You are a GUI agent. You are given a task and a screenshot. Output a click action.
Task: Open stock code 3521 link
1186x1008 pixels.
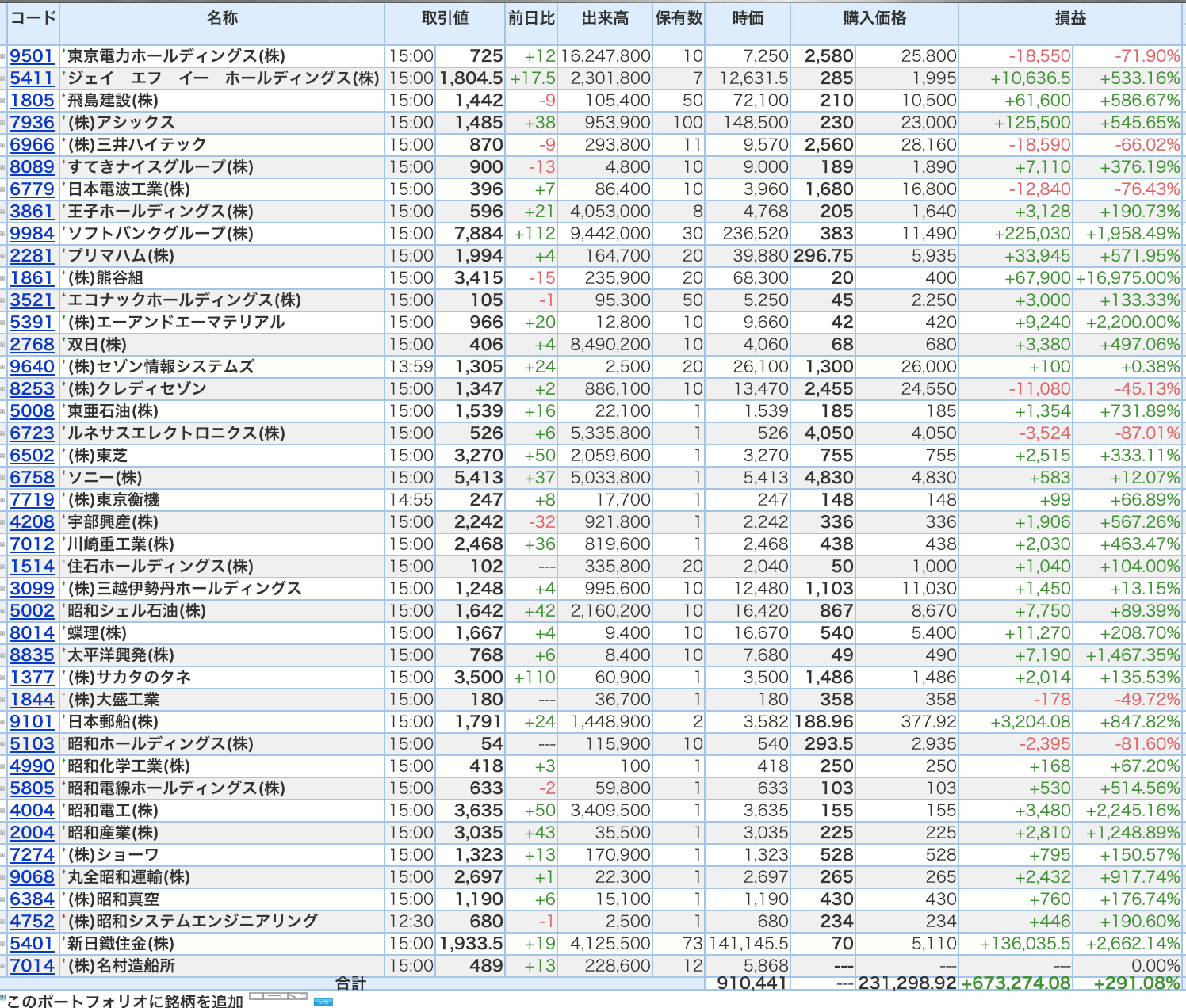pos(32,300)
